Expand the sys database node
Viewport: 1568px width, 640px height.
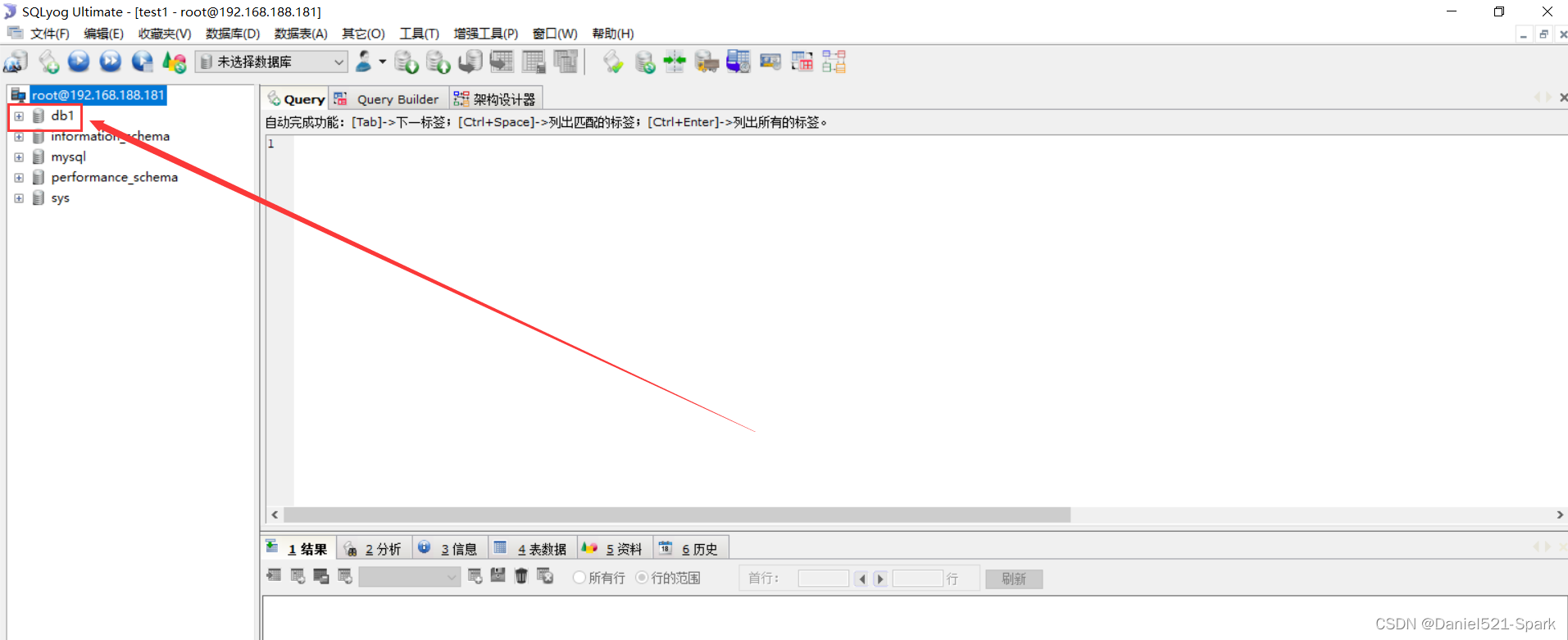[x=19, y=198]
